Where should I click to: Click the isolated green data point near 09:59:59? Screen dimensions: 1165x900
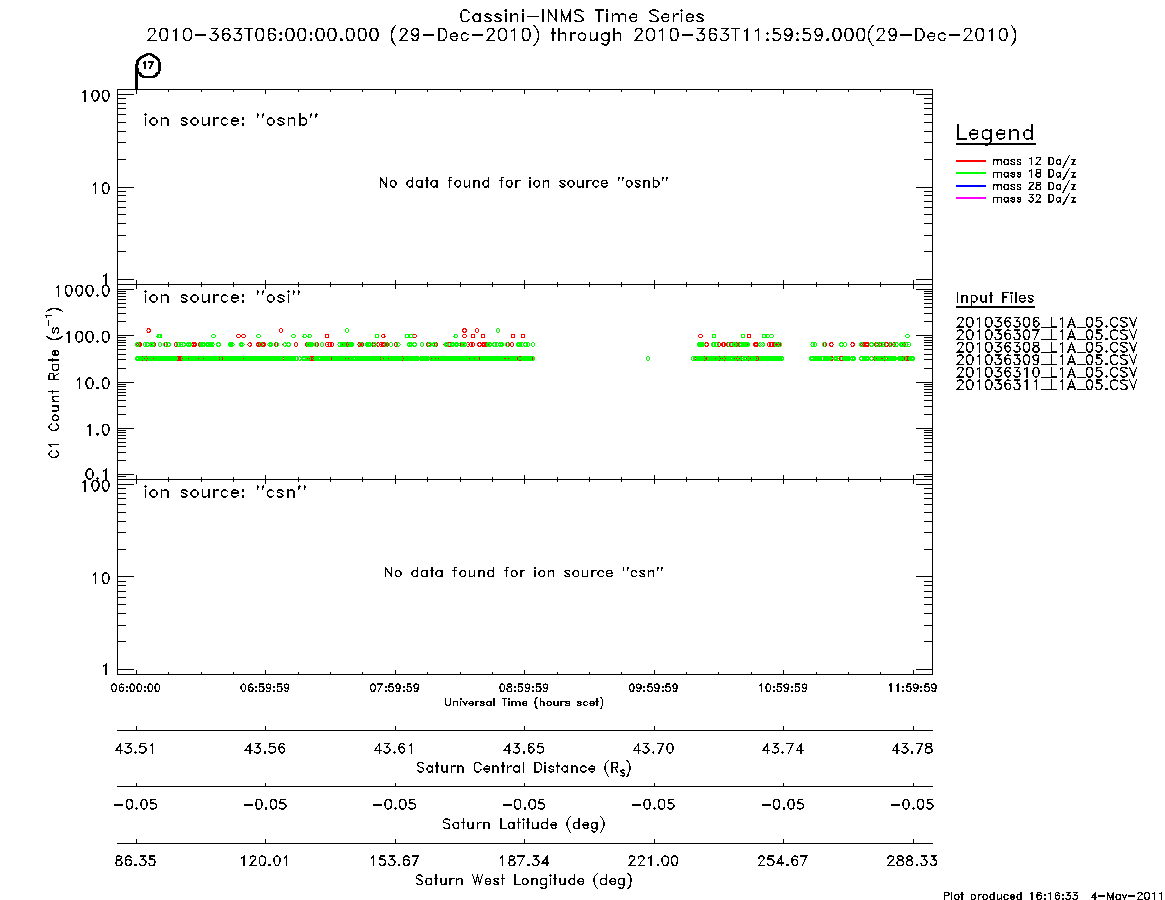(x=649, y=359)
